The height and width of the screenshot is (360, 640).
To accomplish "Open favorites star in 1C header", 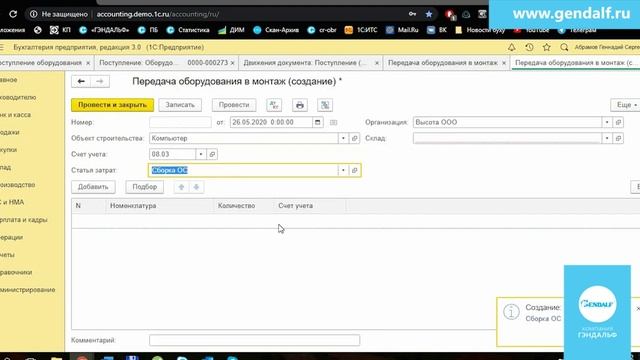I will point(547,47).
